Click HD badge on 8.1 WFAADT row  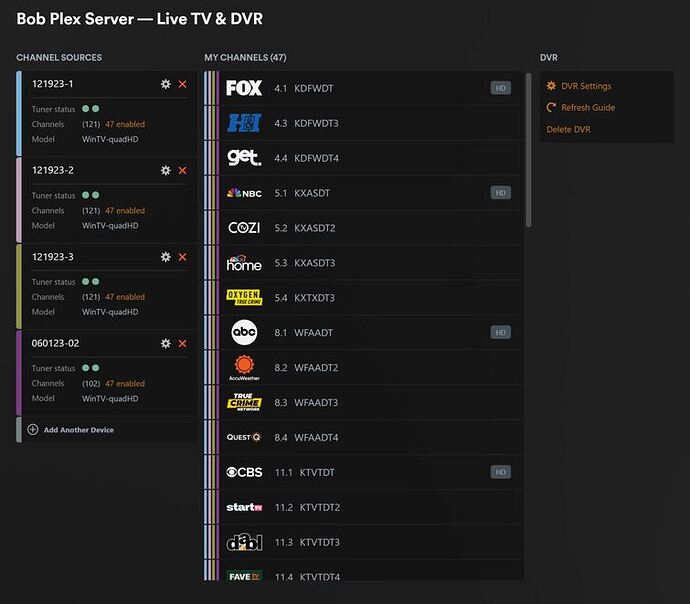pos(501,332)
